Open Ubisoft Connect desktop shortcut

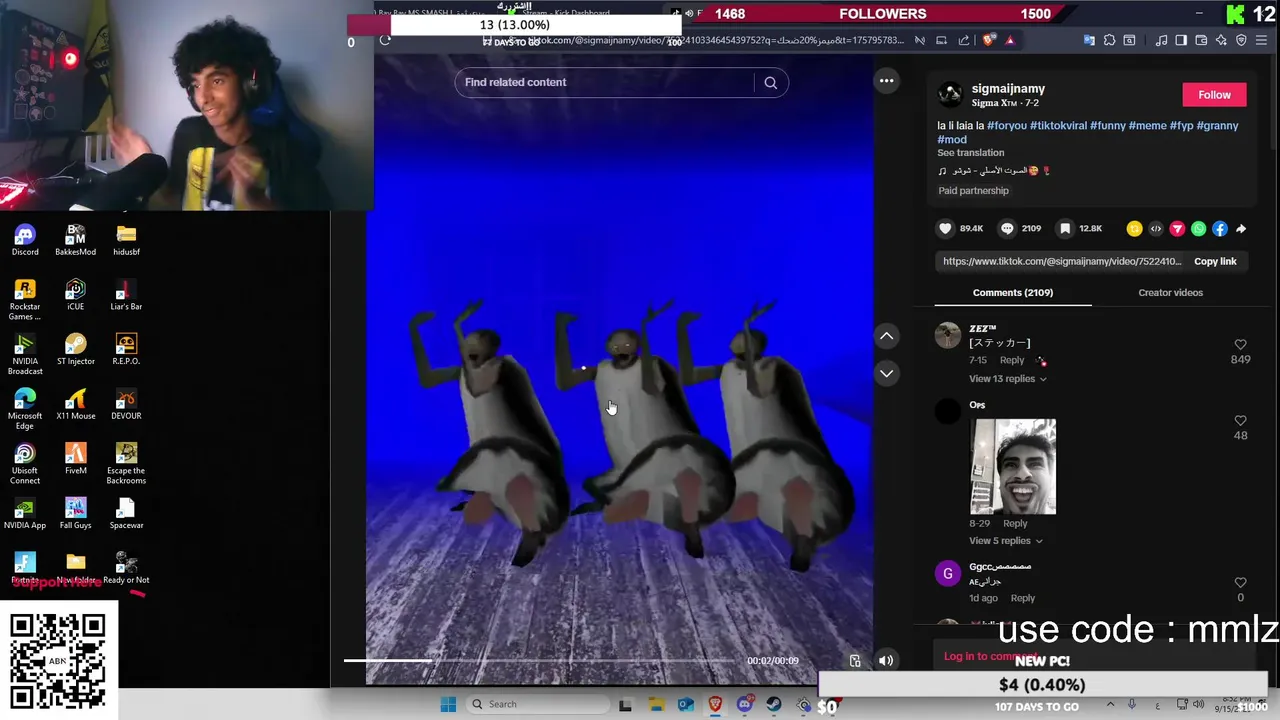(x=25, y=464)
